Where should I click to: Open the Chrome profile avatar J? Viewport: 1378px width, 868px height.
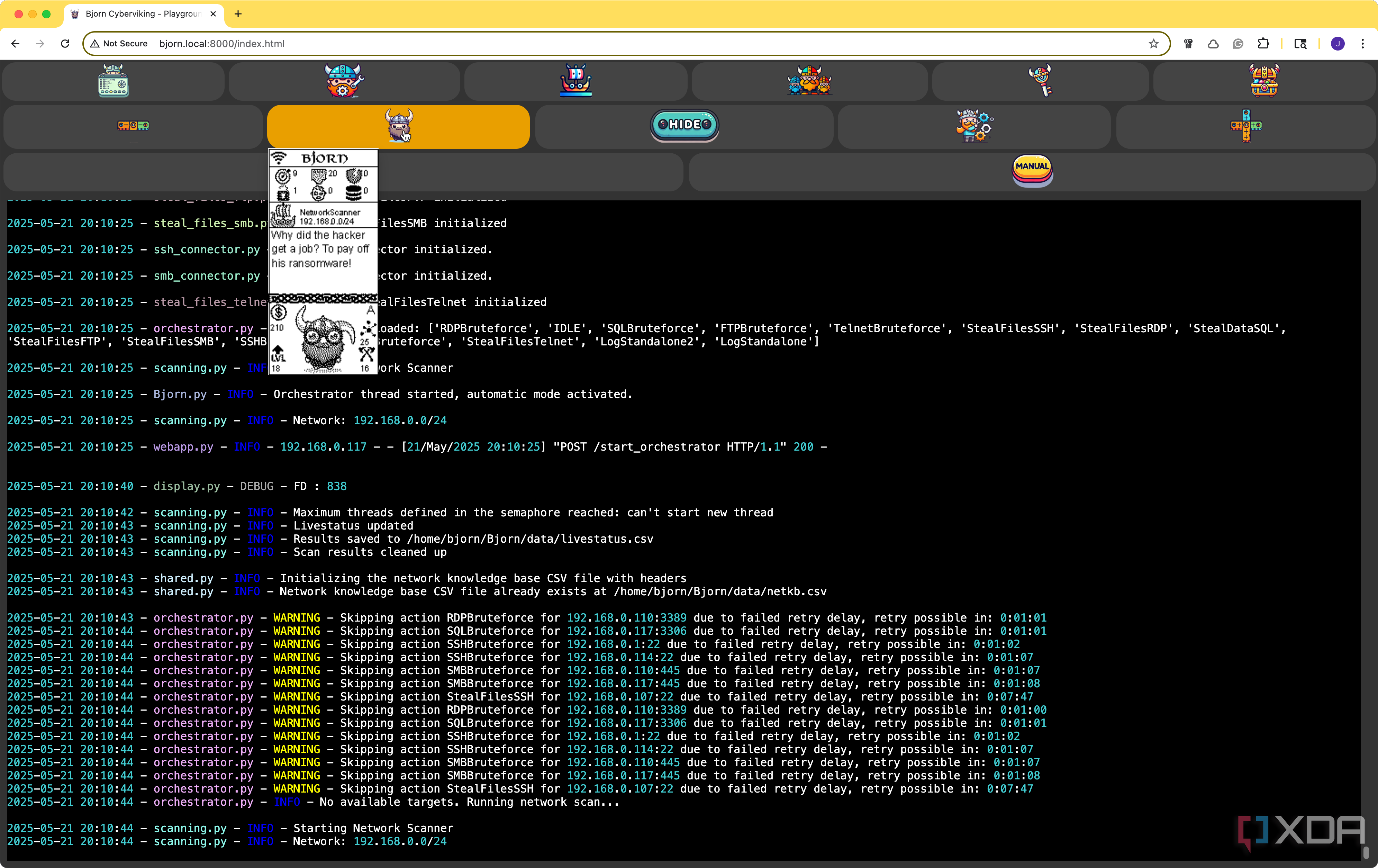[x=1338, y=44]
